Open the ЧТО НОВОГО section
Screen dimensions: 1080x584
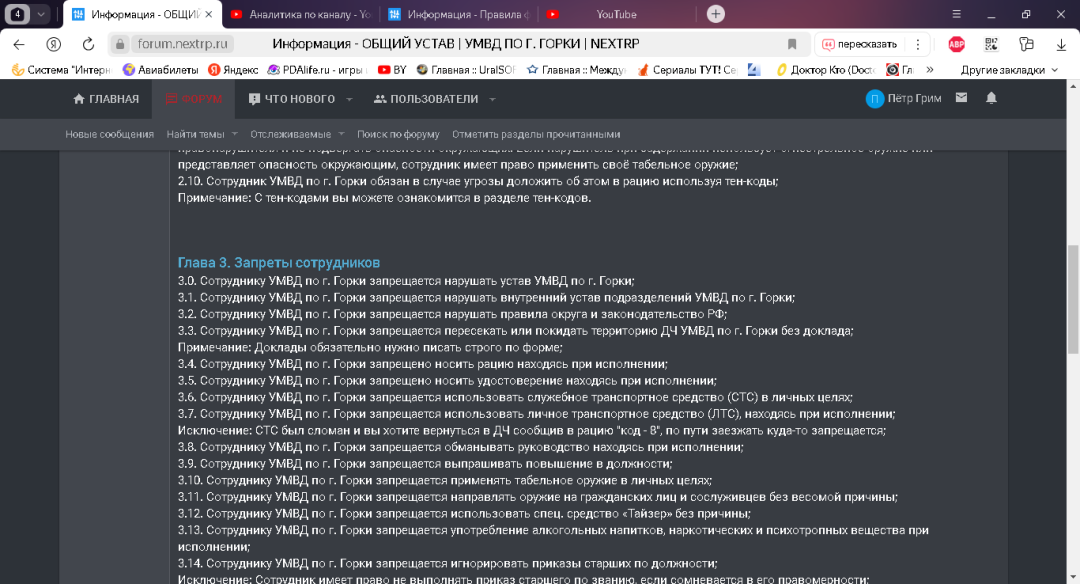291,98
